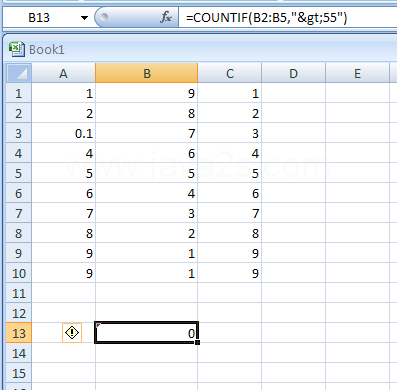Select row 3 header
Screen dimensions: 397x390
click(19, 133)
